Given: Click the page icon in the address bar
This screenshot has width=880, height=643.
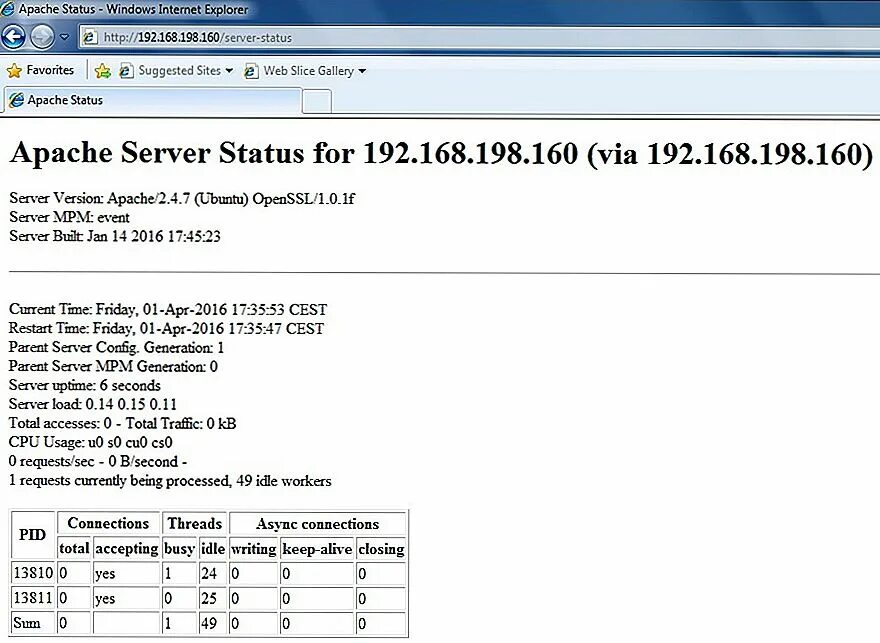Looking at the screenshot, I should (90, 38).
